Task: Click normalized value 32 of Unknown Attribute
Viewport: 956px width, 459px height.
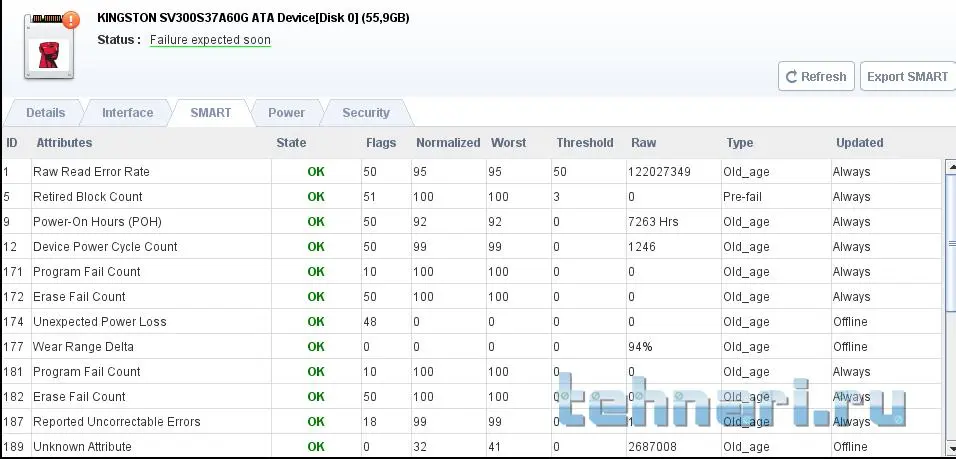Action: (x=419, y=447)
